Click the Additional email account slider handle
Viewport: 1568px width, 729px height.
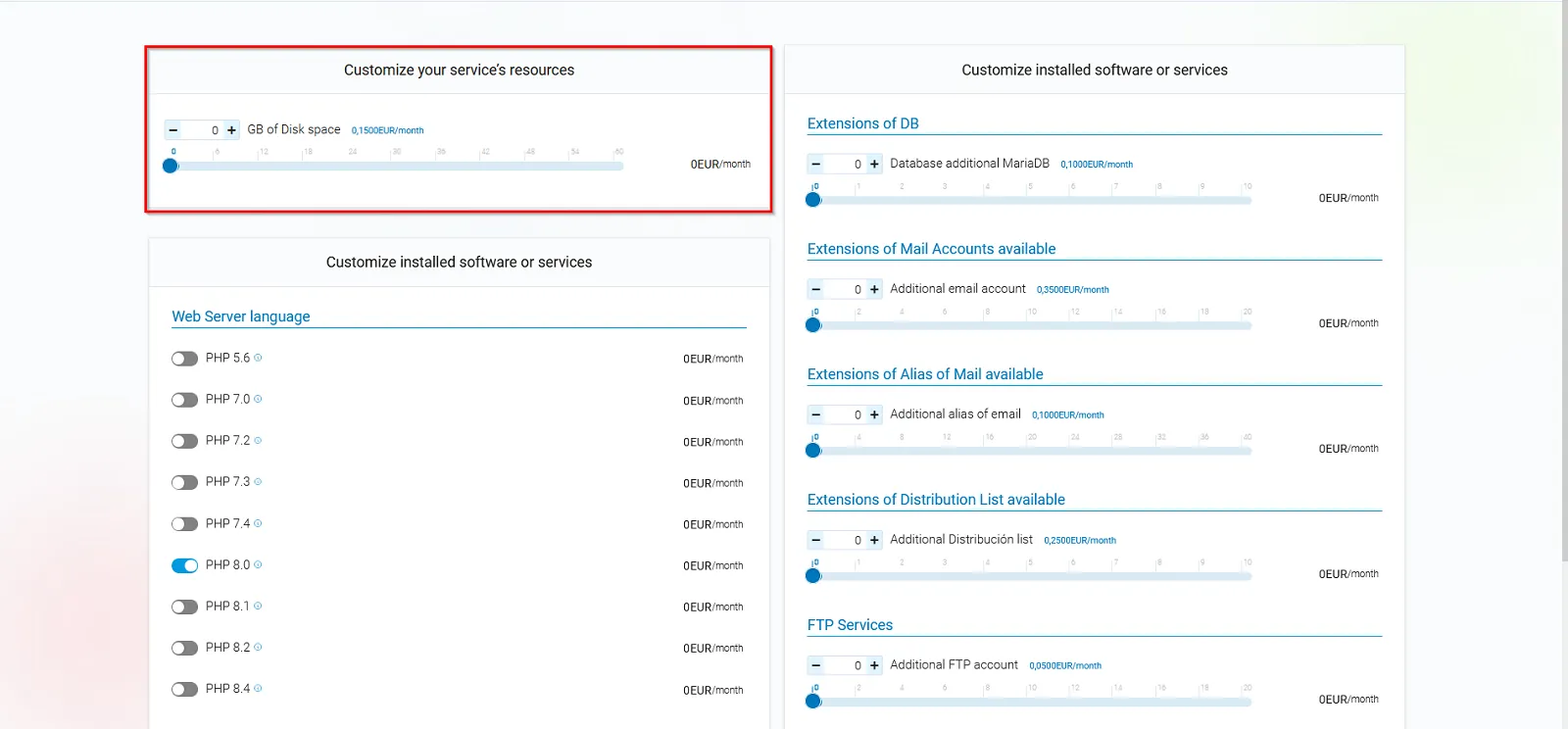(x=812, y=324)
